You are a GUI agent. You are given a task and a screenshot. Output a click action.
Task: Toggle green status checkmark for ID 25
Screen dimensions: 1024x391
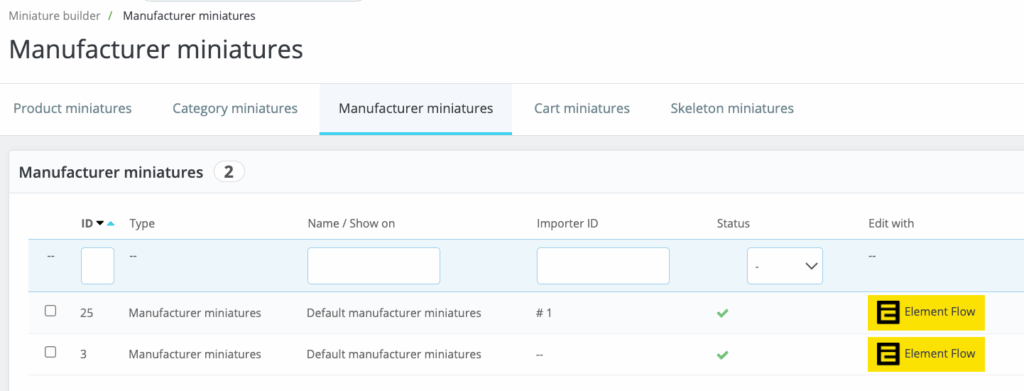click(x=722, y=313)
